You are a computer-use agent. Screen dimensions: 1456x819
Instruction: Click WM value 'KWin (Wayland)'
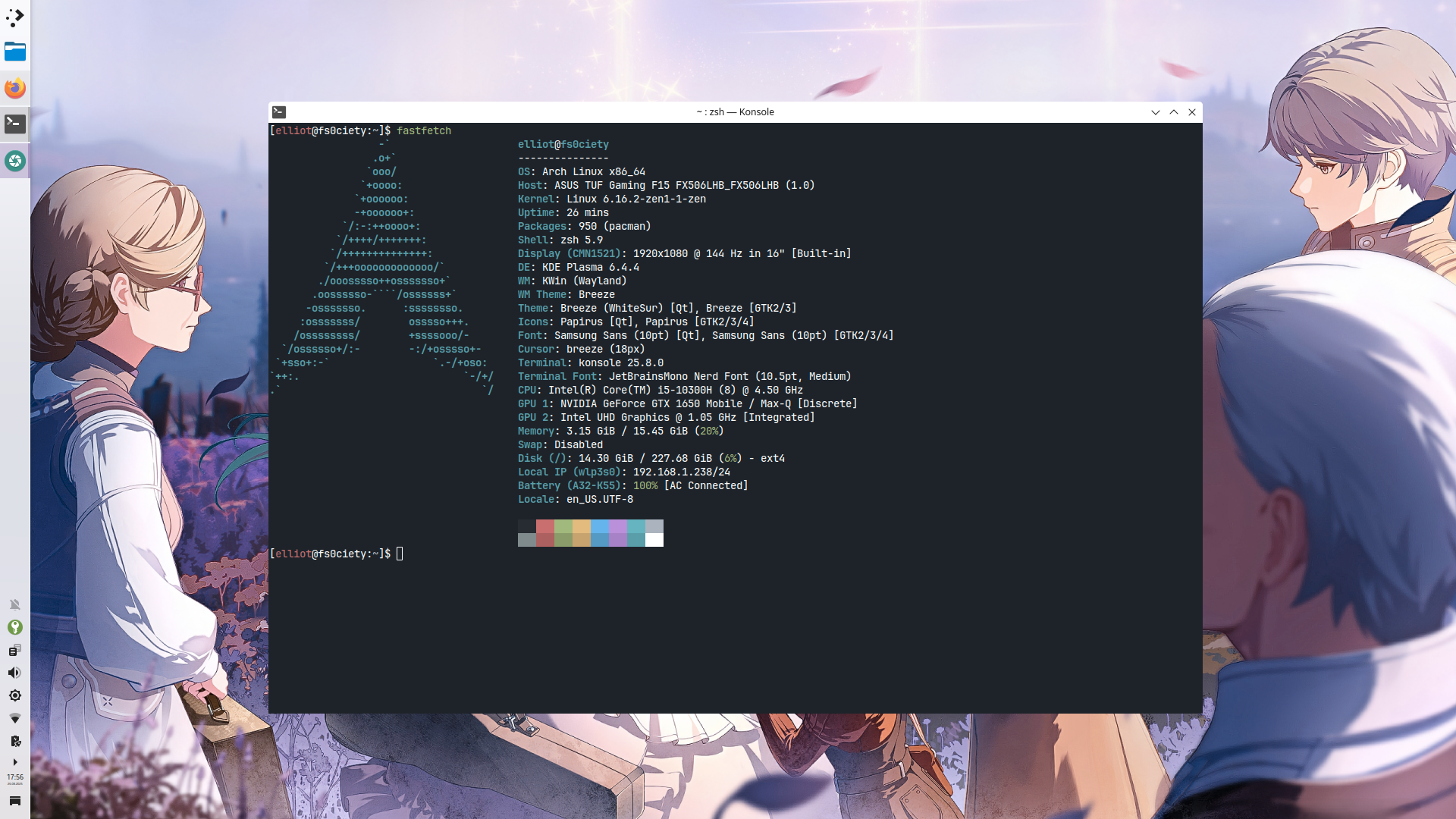(x=585, y=281)
